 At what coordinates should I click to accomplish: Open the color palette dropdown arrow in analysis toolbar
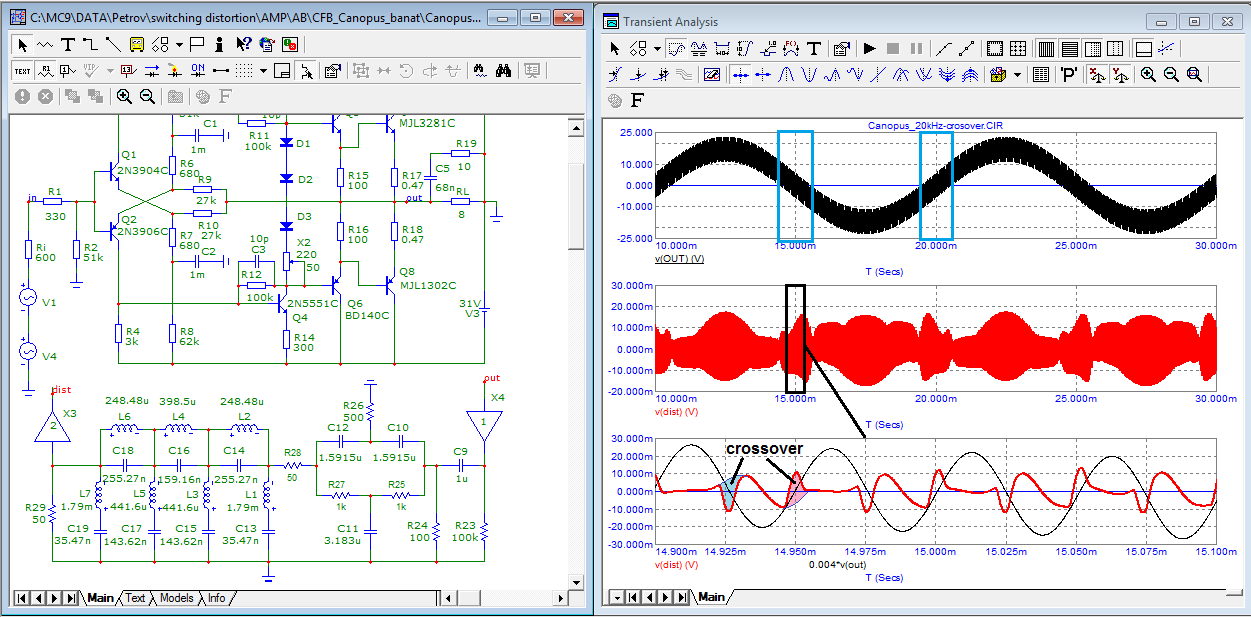point(1018,74)
